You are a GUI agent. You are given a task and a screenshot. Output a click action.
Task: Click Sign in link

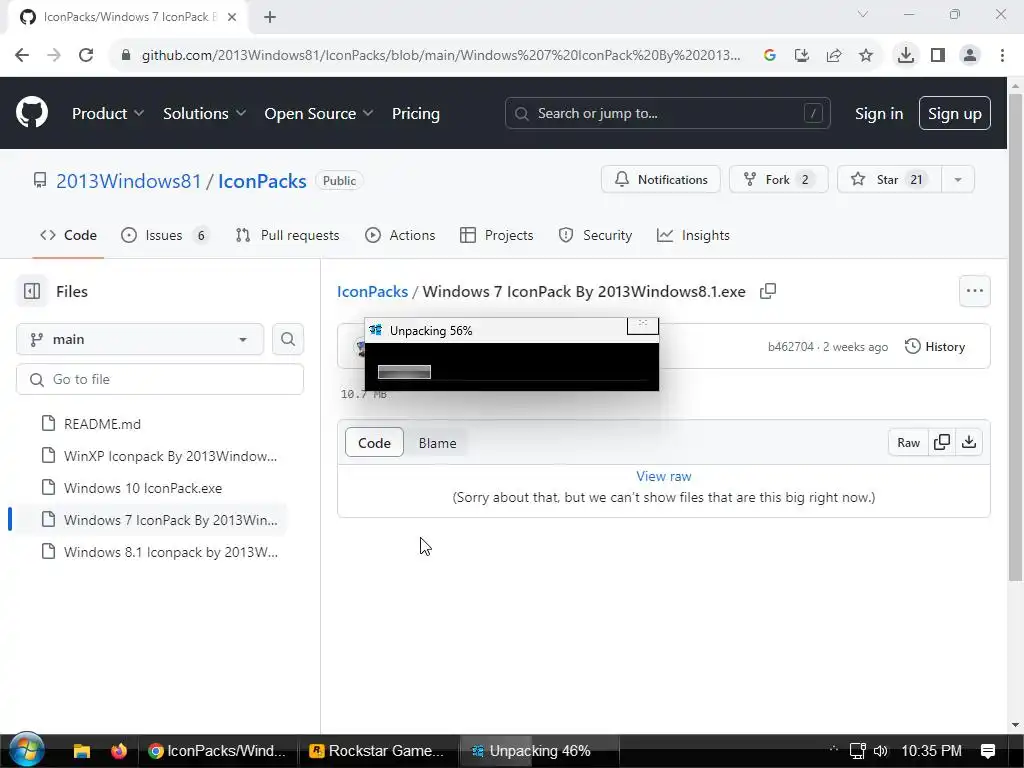(879, 114)
